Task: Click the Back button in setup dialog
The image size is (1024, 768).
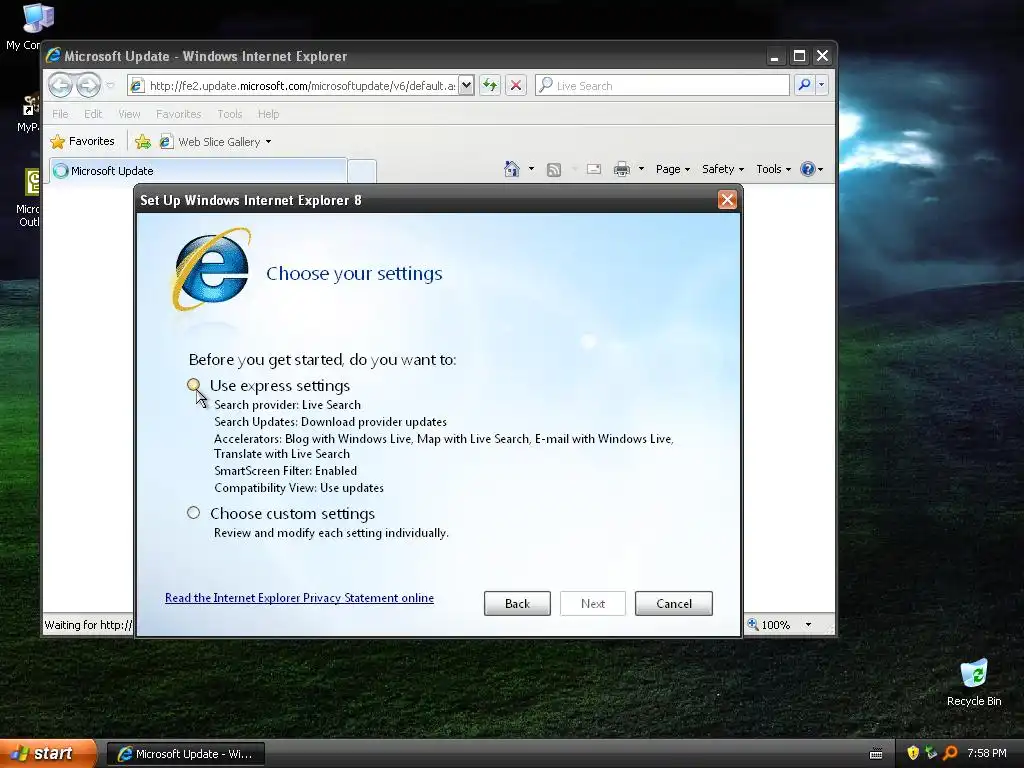Action: pos(517,603)
